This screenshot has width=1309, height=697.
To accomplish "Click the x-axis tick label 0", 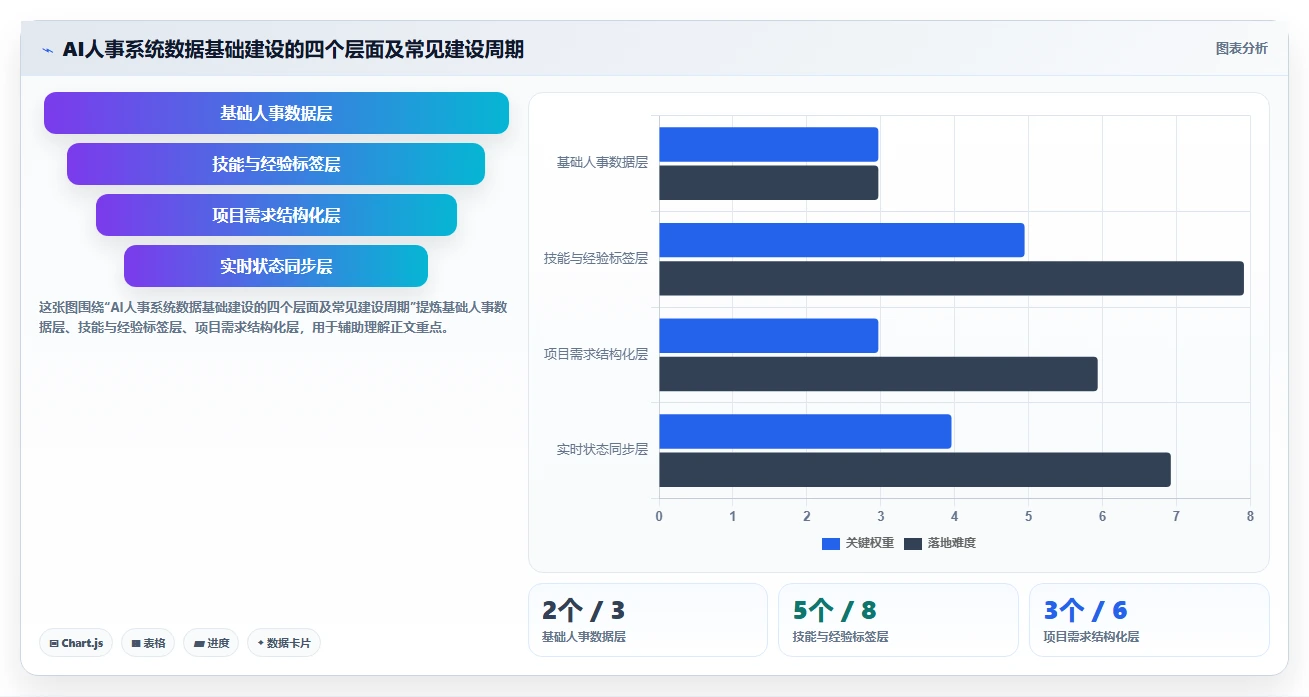I will [659, 516].
